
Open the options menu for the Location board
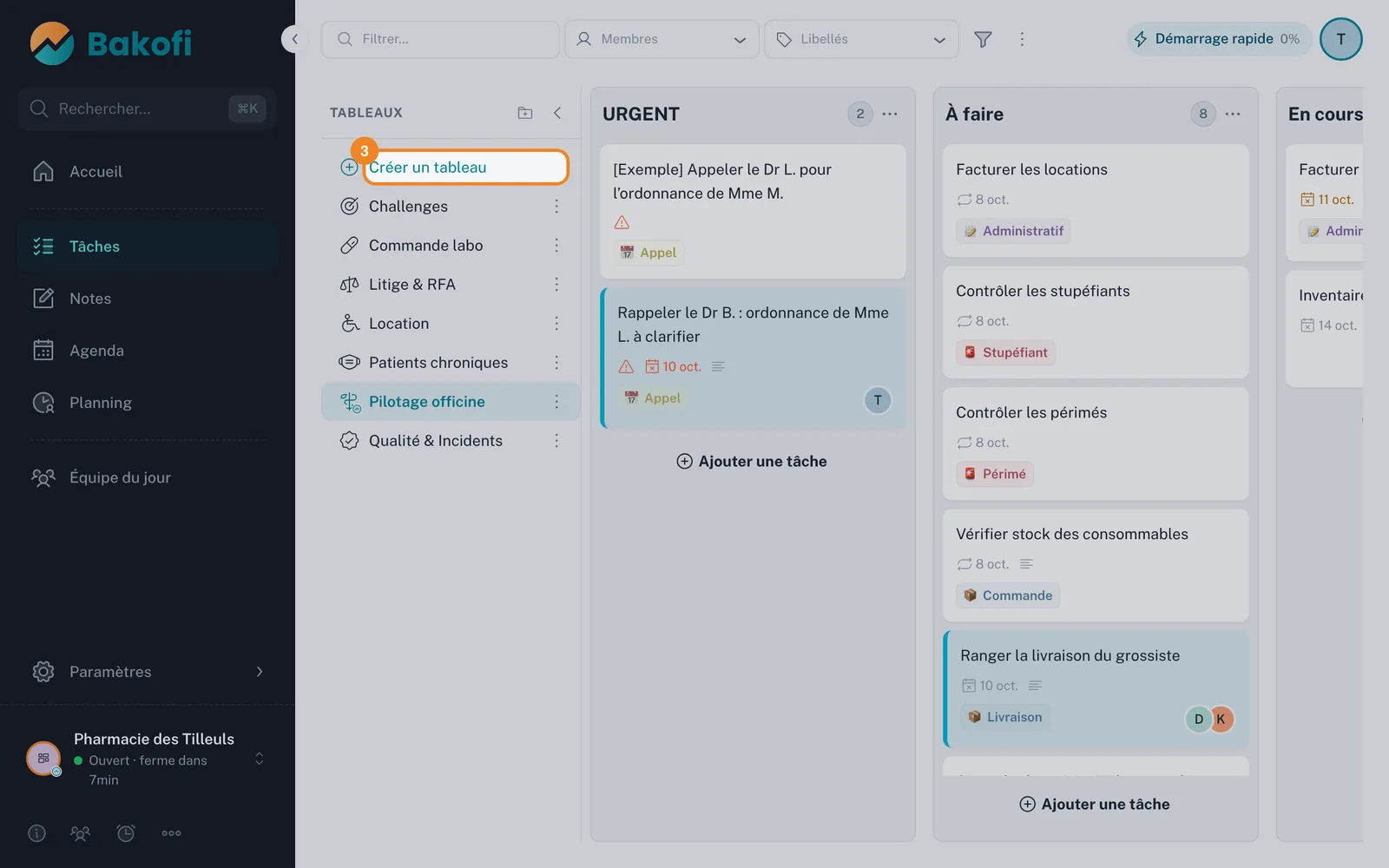[x=556, y=324]
